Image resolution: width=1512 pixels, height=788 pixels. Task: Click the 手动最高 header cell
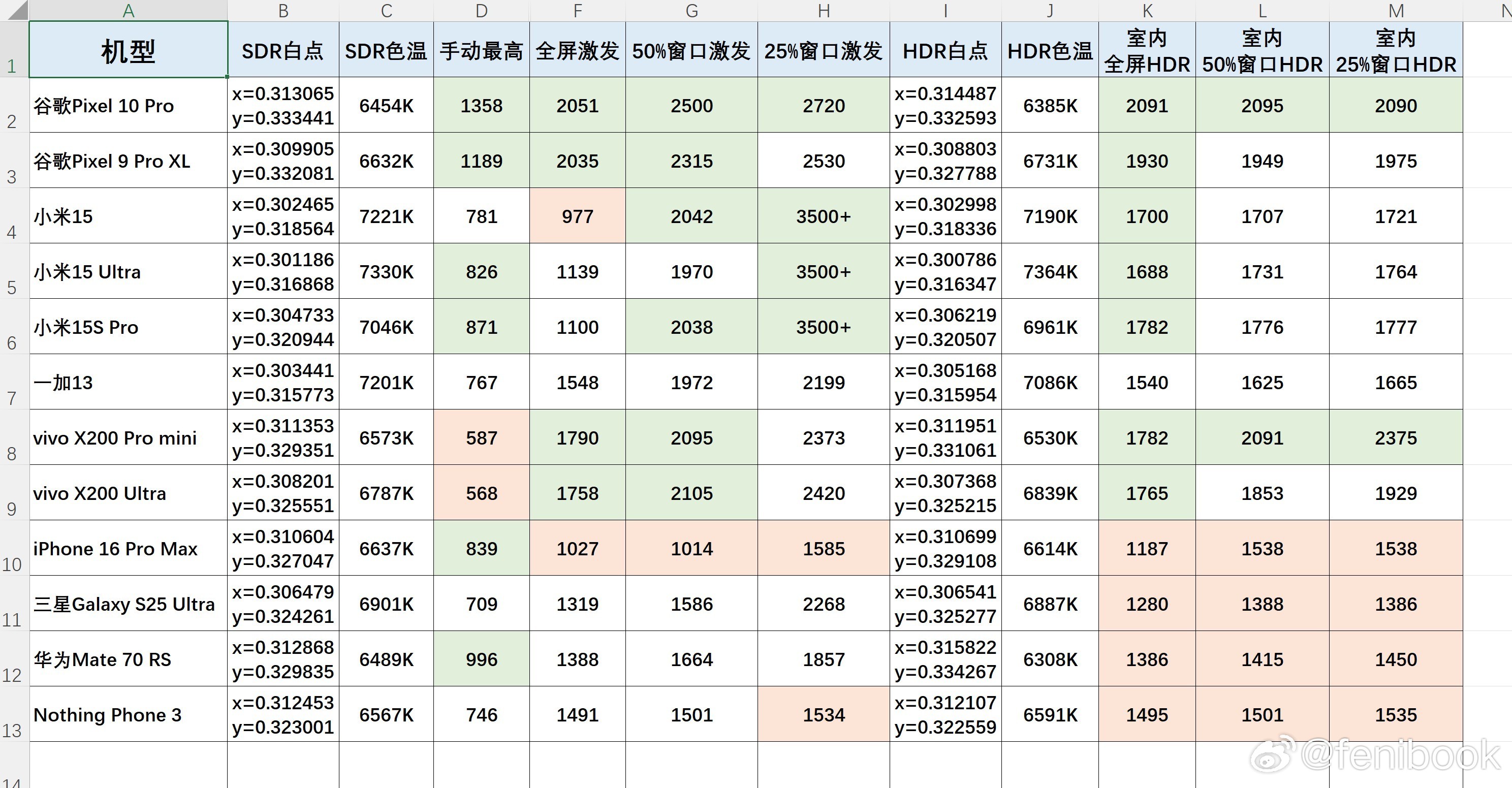click(481, 49)
